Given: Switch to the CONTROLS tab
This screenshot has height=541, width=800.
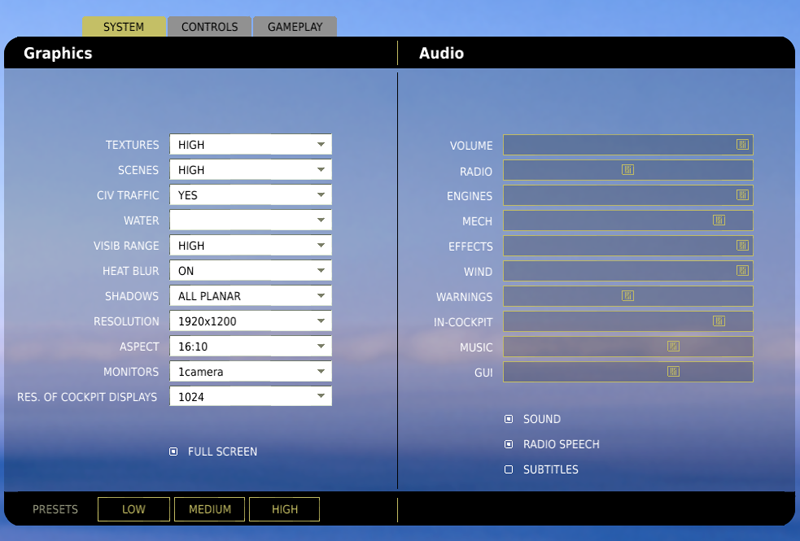Looking at the screenshot, I should (x=209, y=27).
